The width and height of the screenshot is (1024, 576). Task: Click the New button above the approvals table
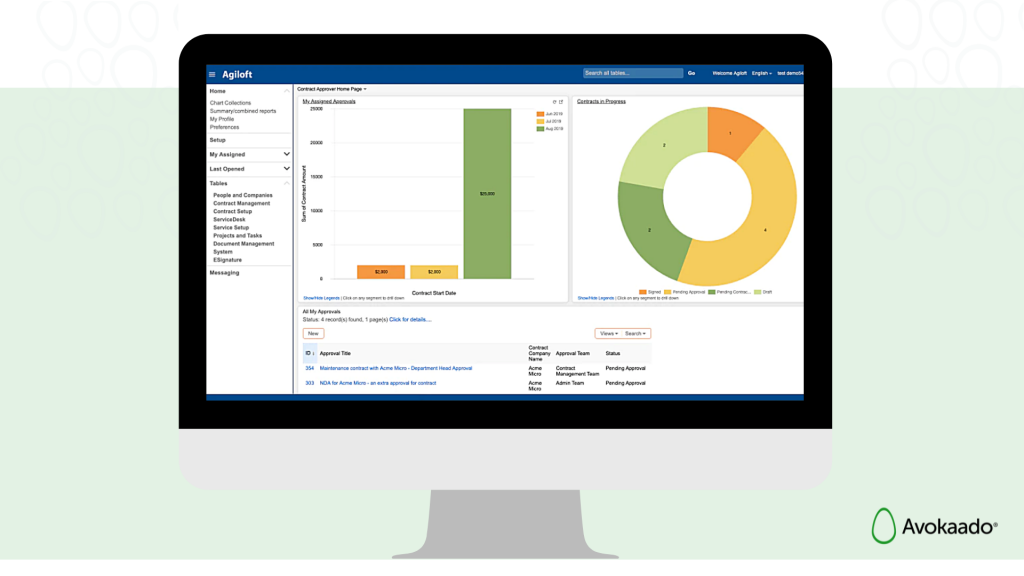tap(313, 333)
